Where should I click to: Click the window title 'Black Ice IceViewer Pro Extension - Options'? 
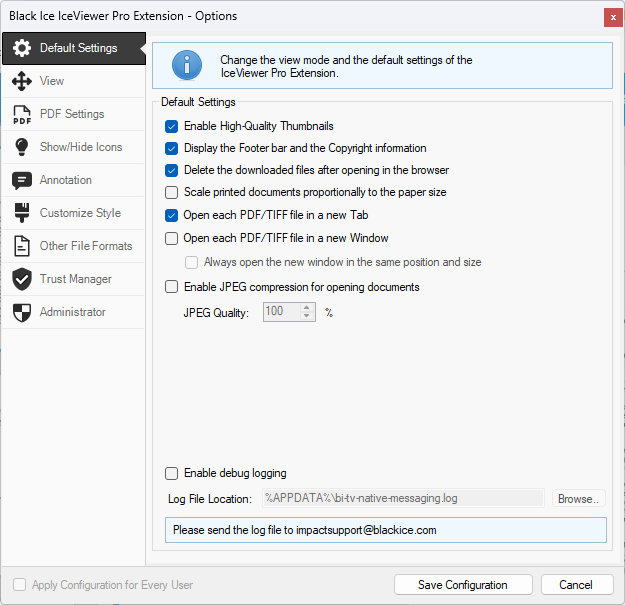123,16
